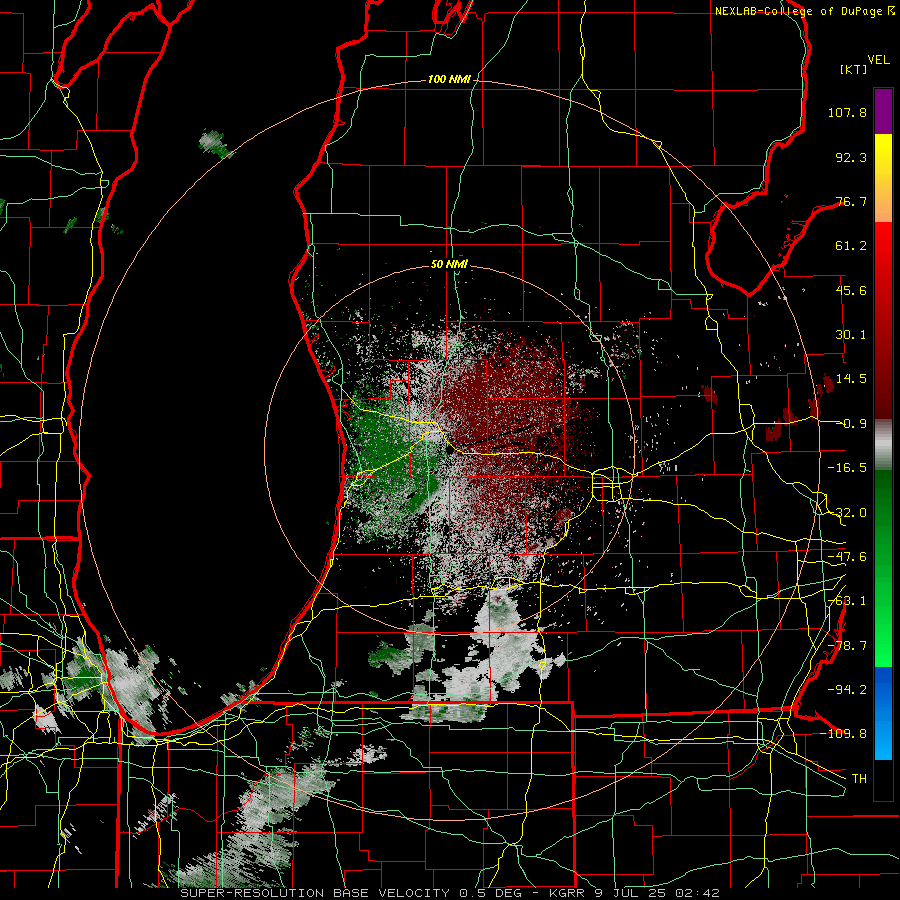Click the -0.9 velocity scale value

[x=851, y=424]
